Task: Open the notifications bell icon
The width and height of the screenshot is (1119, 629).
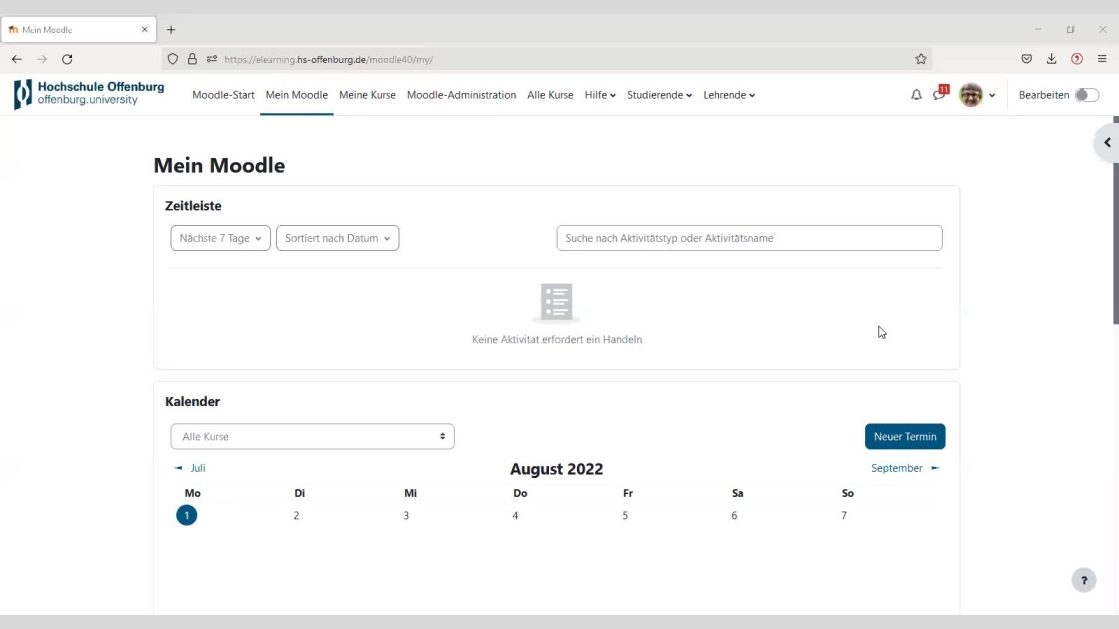Action: [x=916, y=95]
